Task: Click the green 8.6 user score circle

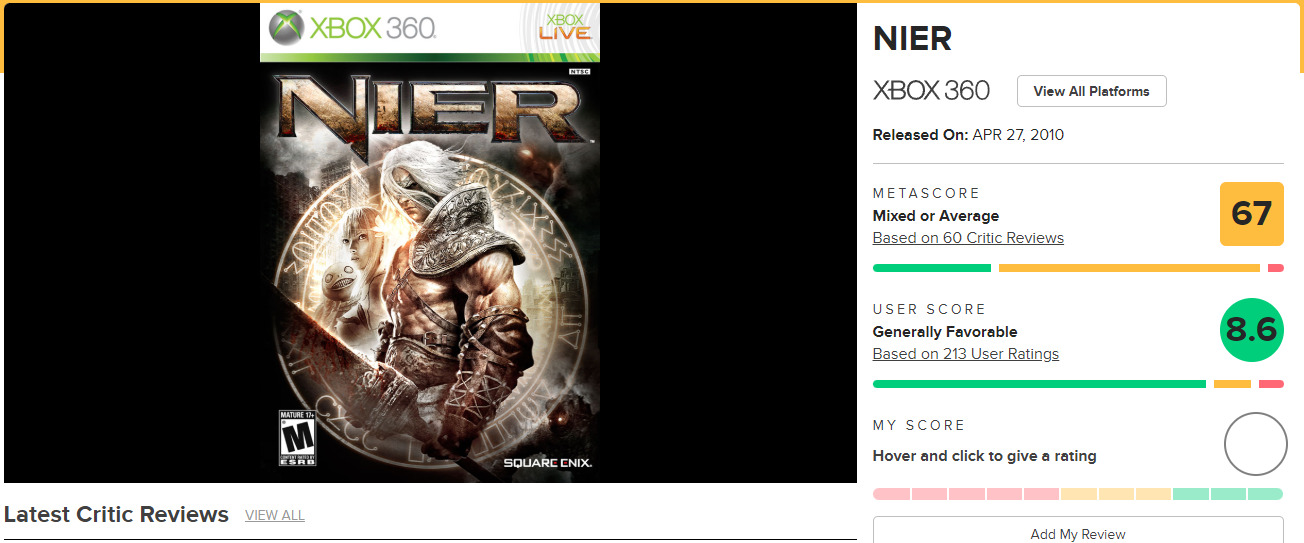Action: click(1252, 330)
